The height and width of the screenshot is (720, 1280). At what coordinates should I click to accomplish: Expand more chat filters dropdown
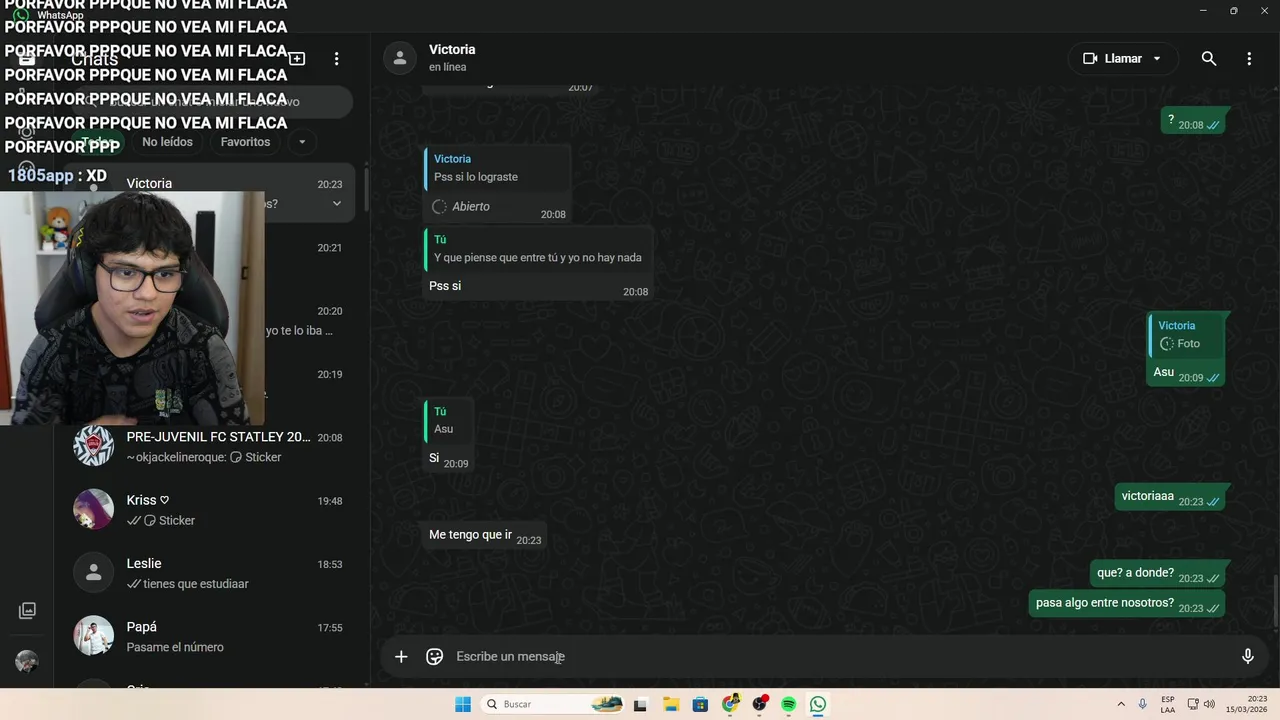302,142
